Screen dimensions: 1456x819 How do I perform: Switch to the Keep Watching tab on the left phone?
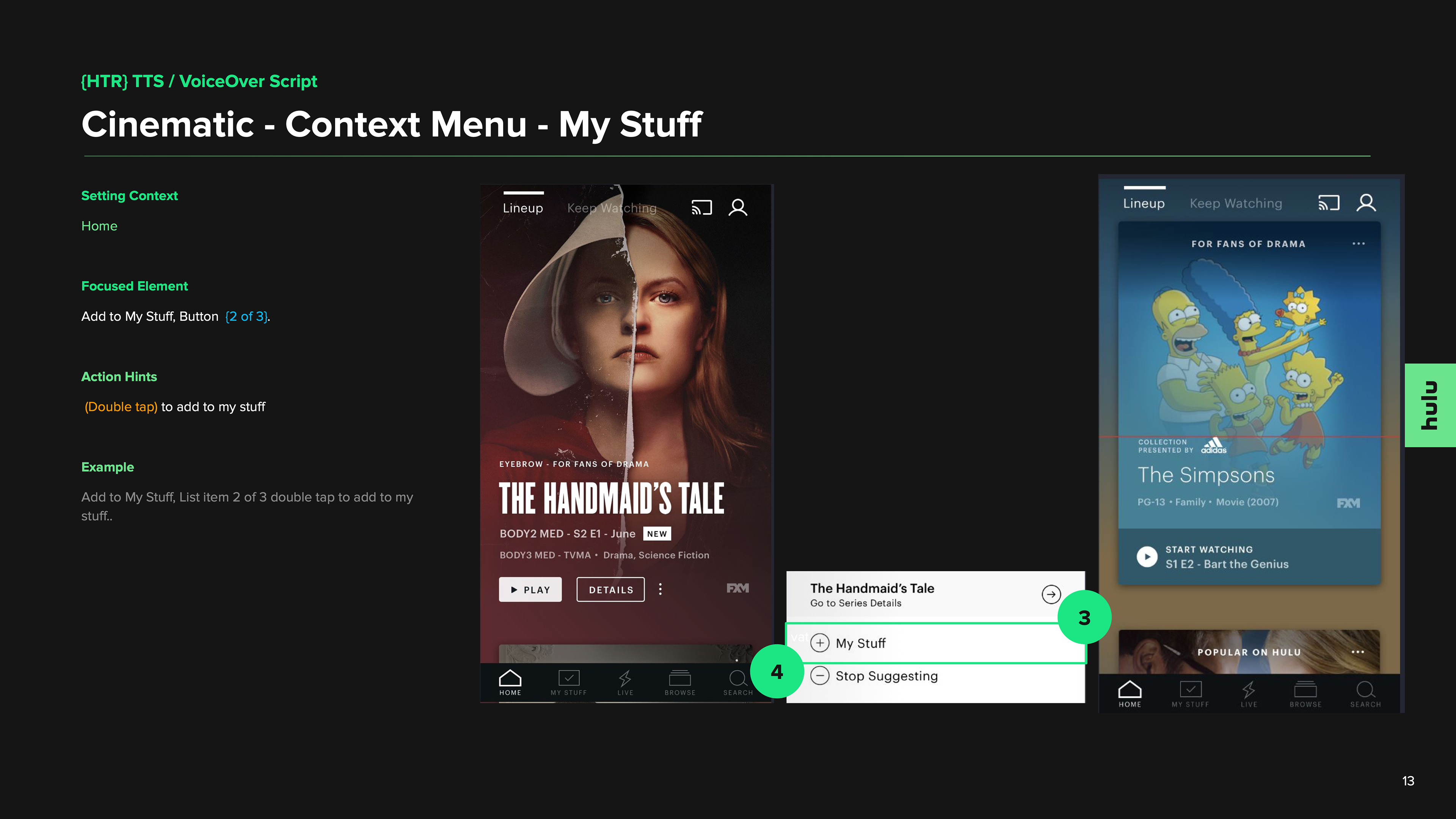(612, 208)
